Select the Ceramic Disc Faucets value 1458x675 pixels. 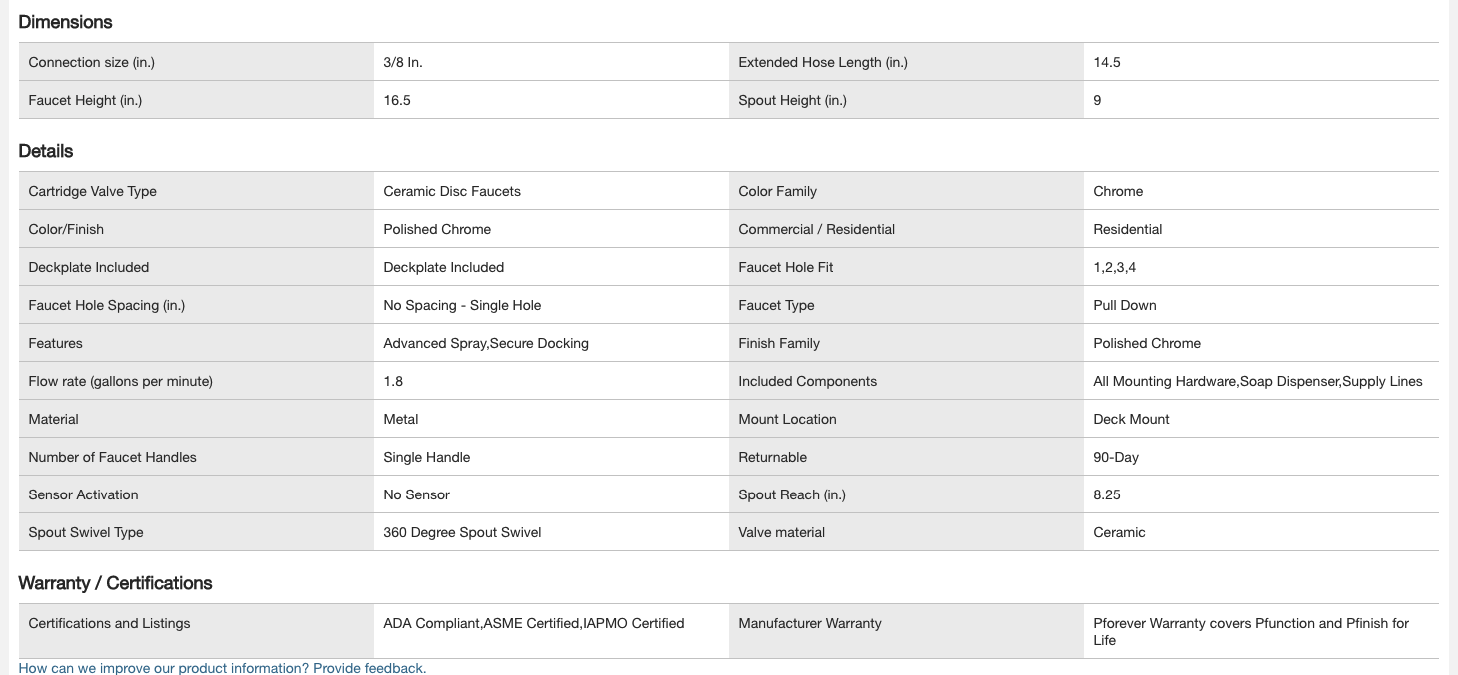[x=452, y=191]
